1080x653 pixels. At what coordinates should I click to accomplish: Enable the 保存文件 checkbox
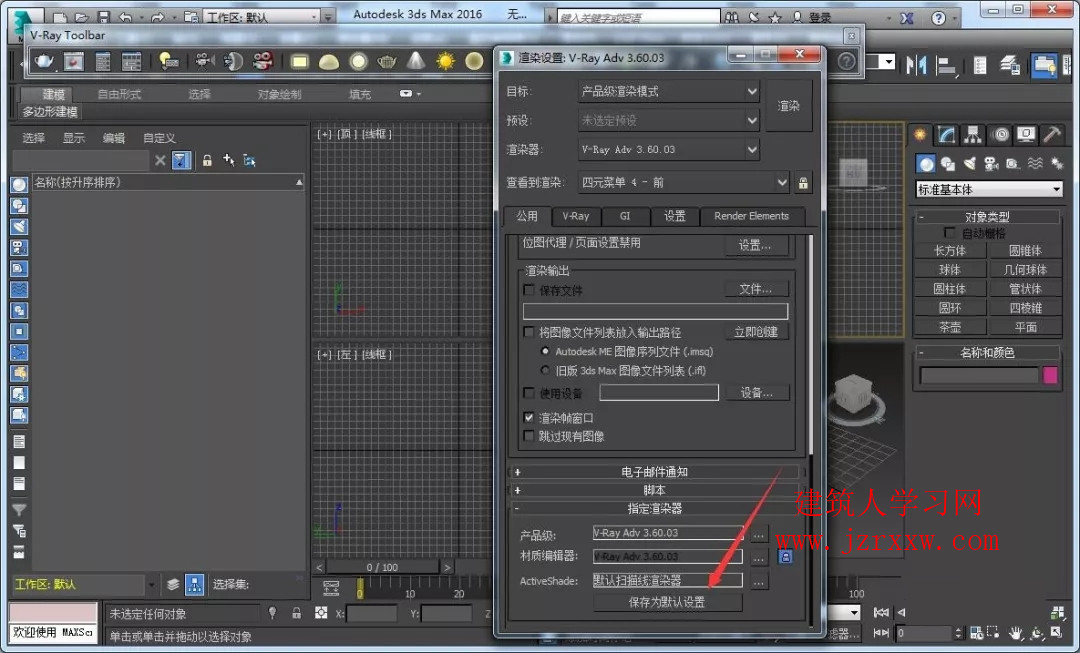point(529,290)
